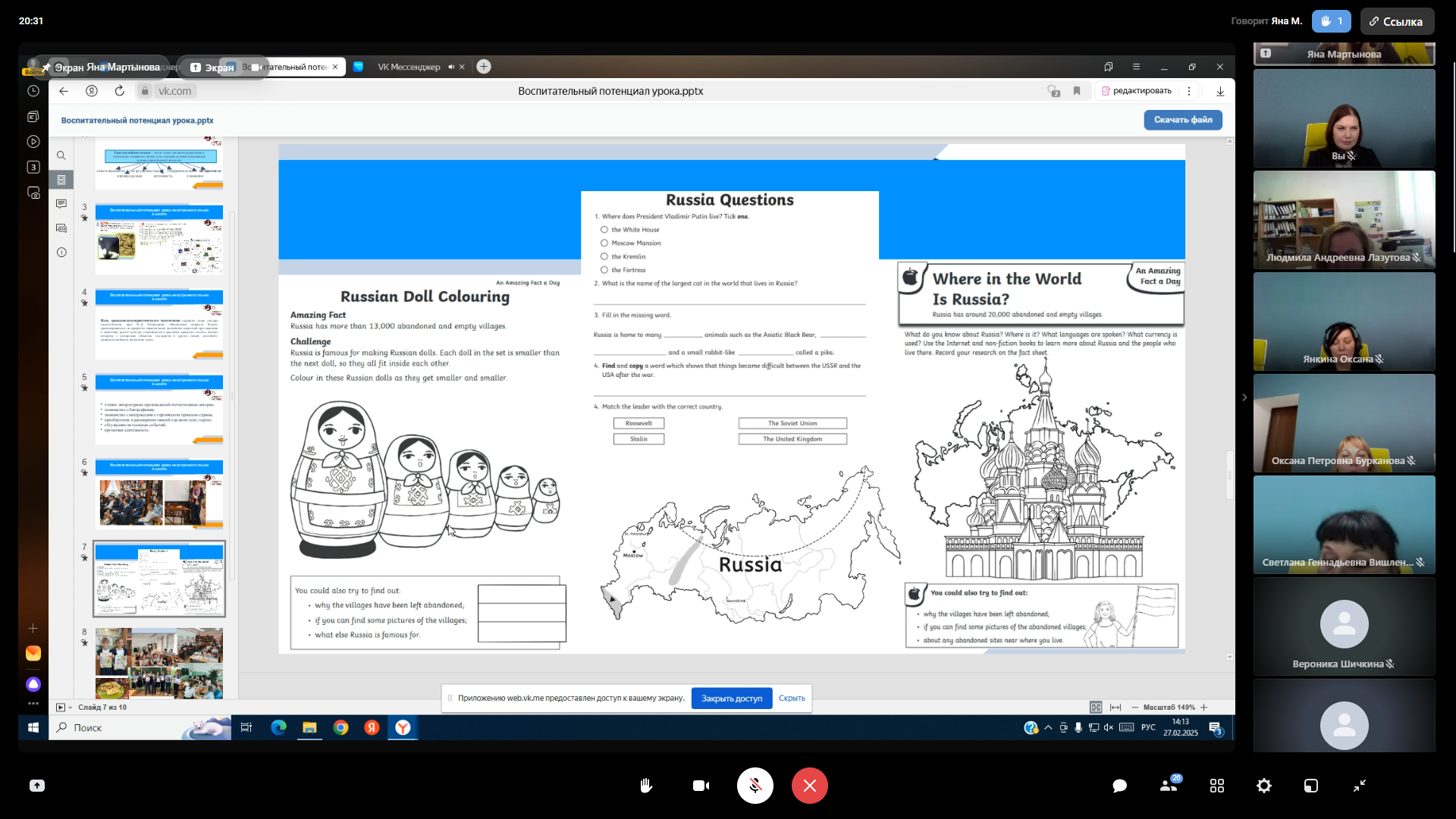The image size is (1456, 819).
Task: Collapse the participants video sidebar
Action: point(1244,397)
